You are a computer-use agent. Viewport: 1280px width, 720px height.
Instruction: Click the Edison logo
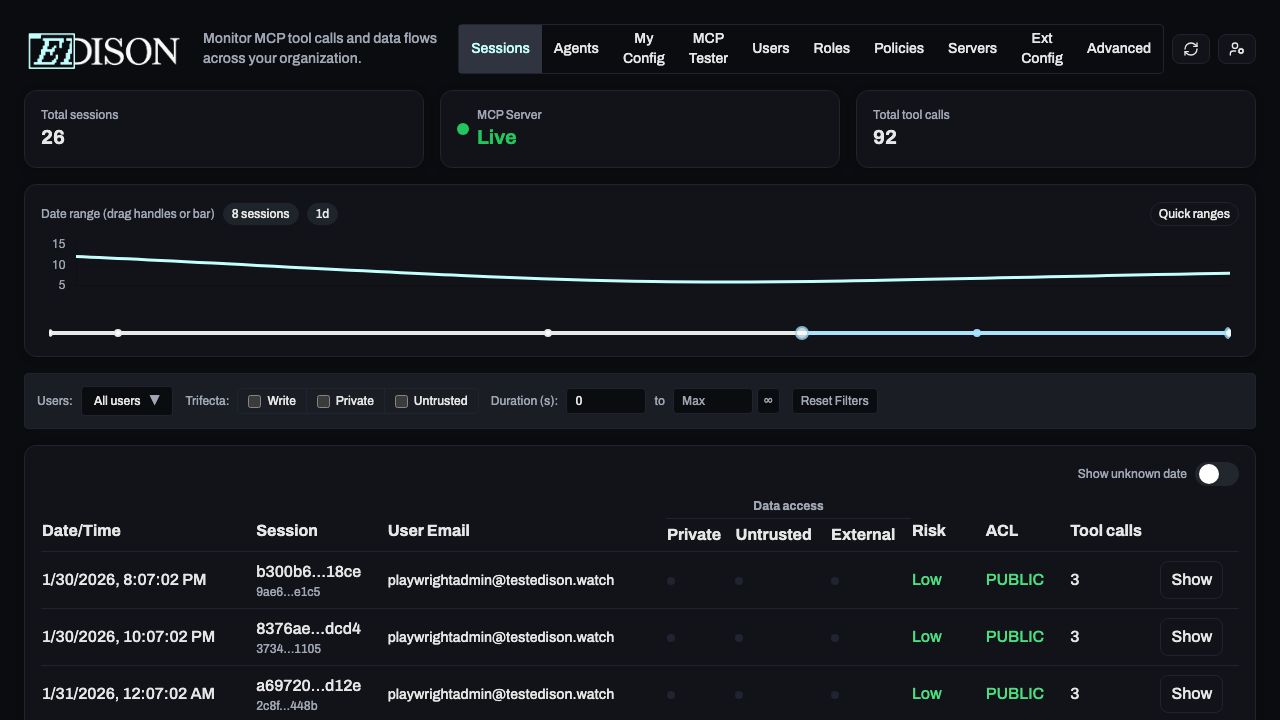point(100,48)
